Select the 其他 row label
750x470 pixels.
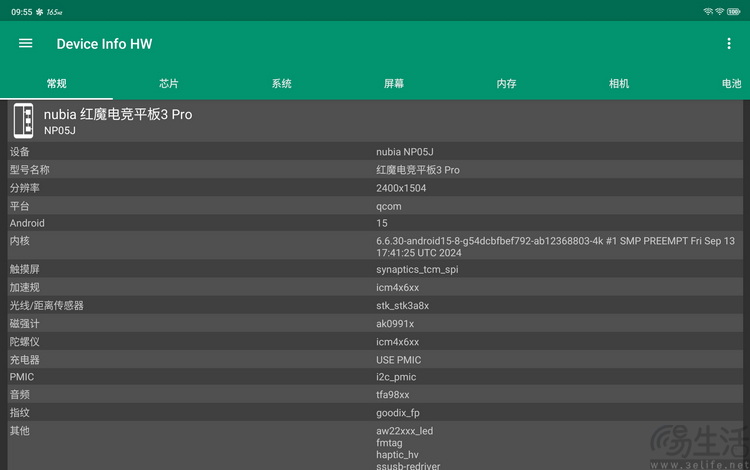20,431
